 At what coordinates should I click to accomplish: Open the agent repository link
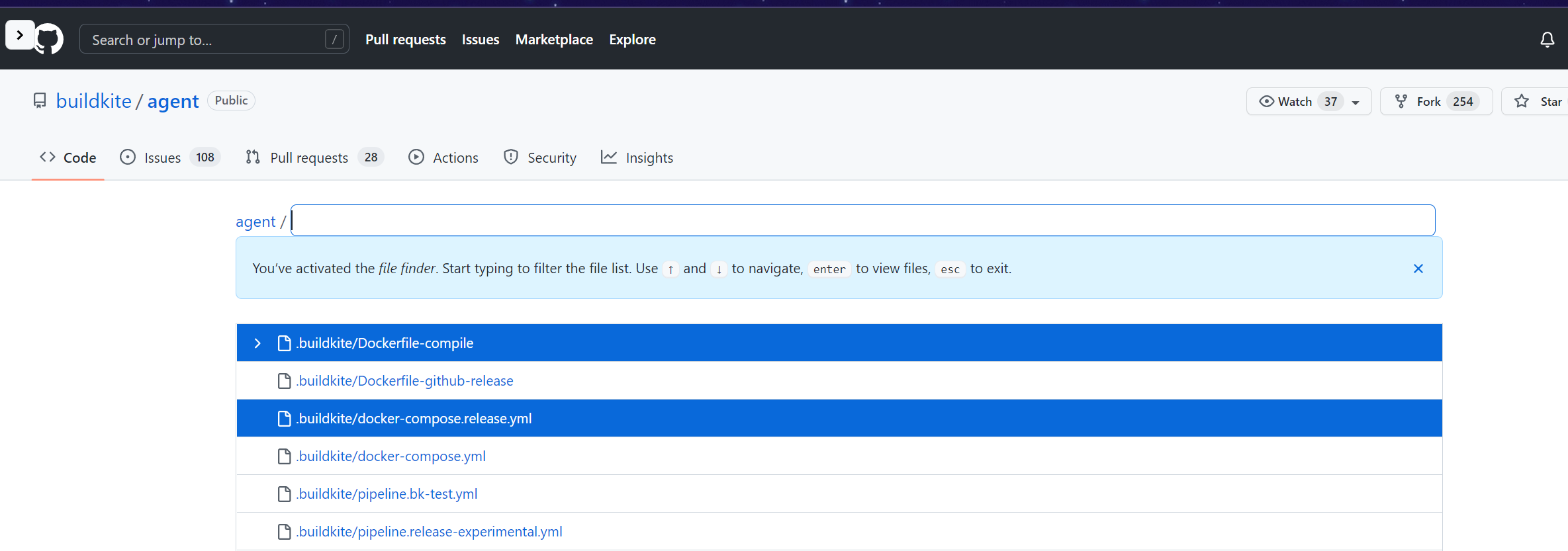[x=173, y=101]
